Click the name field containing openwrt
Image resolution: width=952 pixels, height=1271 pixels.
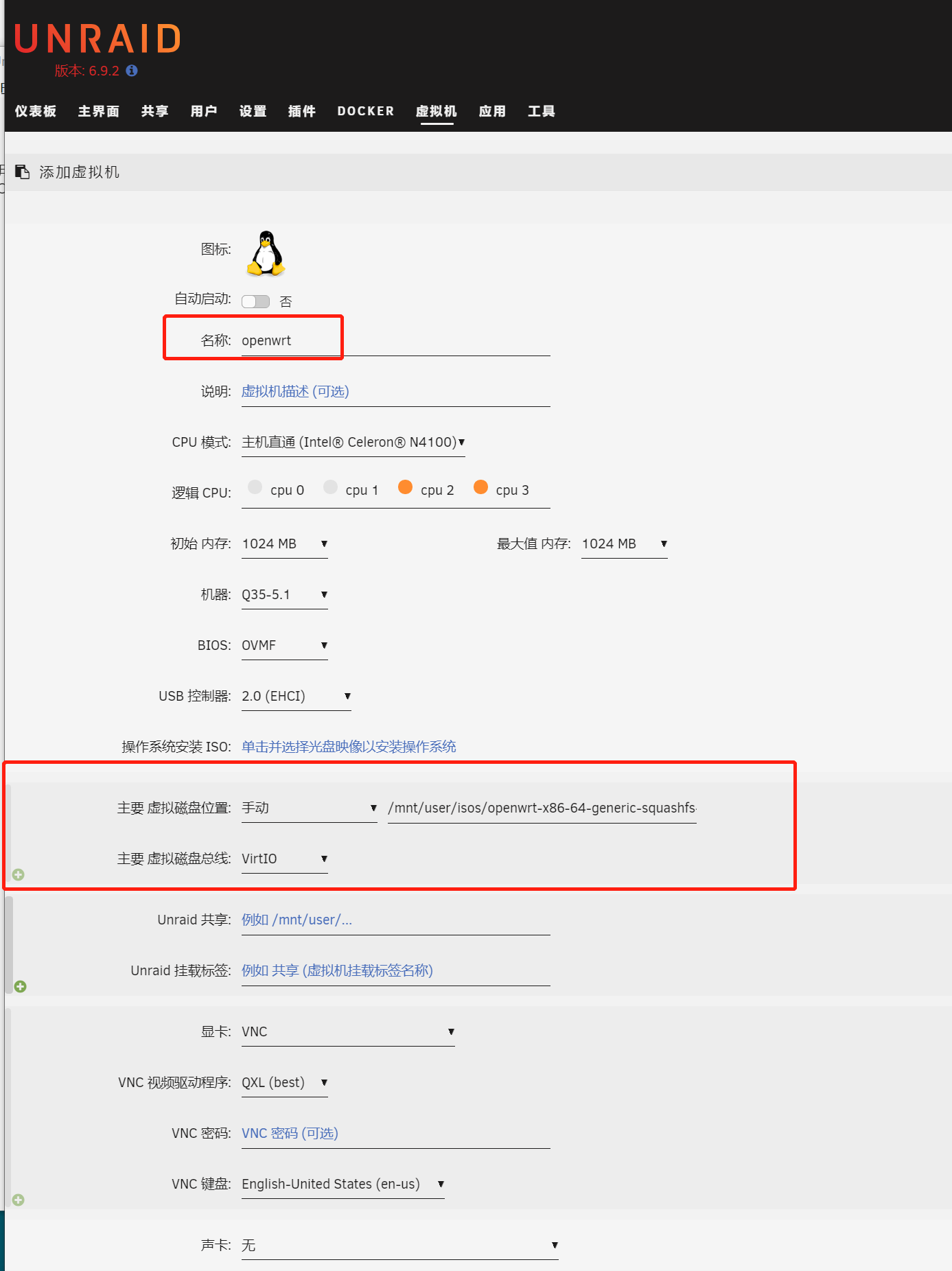tap(396, 341)
